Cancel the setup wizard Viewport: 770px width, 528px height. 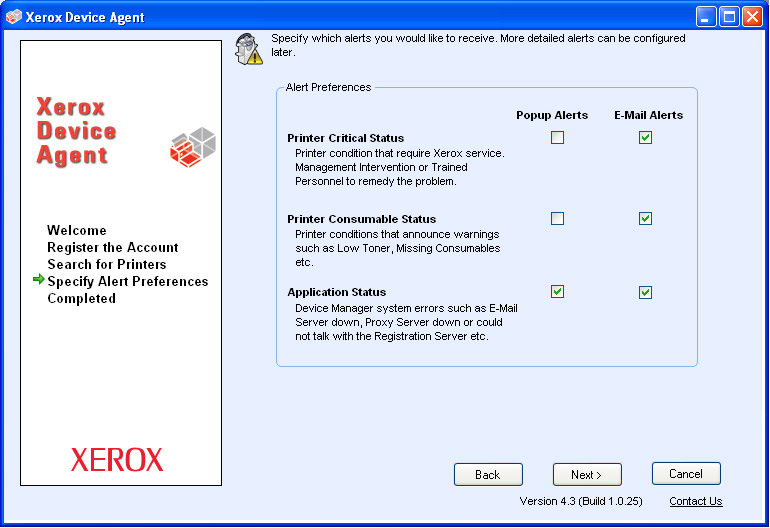(686, 473)
